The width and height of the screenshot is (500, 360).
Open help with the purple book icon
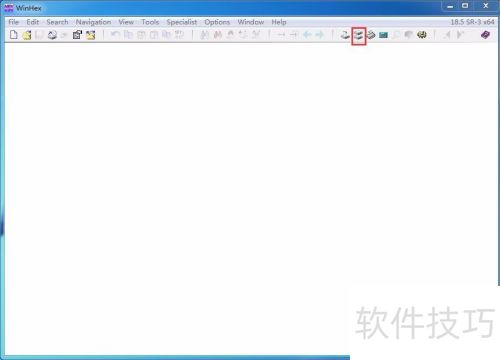pyautogui.click(x=485, y=35)
